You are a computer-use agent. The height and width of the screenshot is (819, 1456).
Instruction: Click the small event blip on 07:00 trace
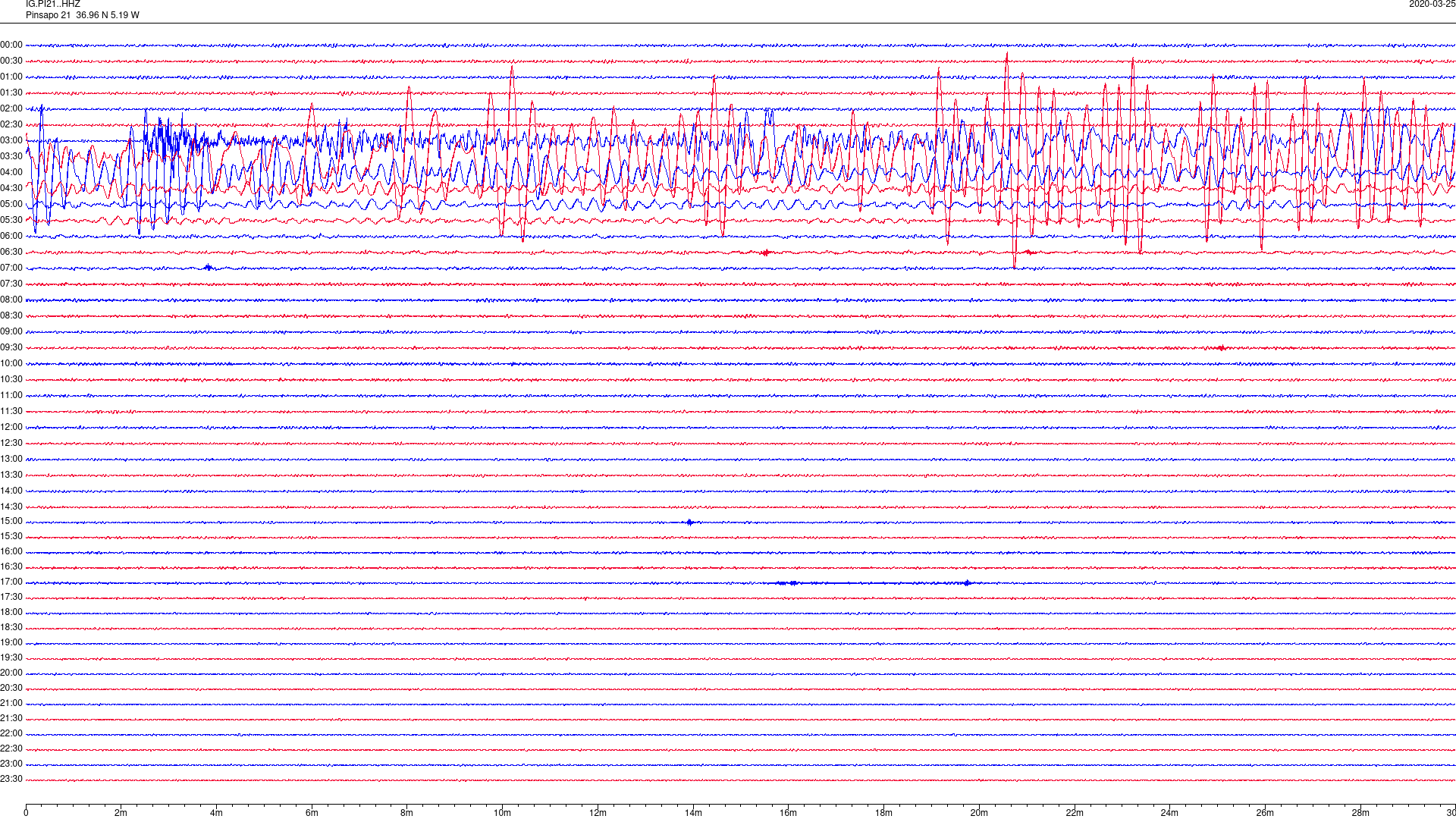(209, 268)
